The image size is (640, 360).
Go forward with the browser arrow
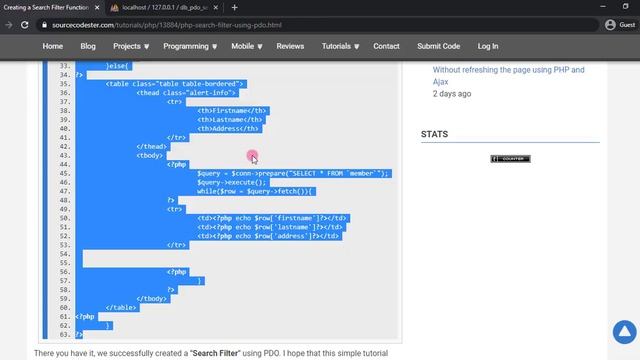click(9, 25)
